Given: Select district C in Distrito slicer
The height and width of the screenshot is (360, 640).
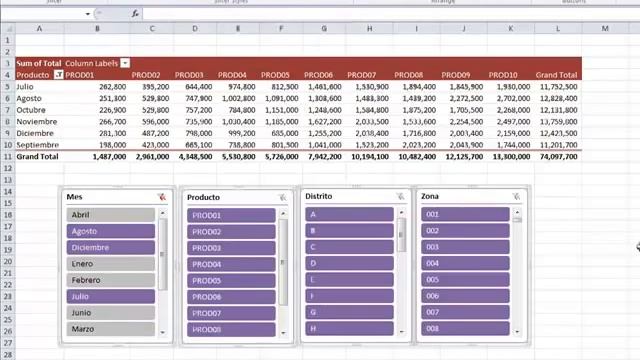Looking at the screenshot, I should tap(349, 247).
